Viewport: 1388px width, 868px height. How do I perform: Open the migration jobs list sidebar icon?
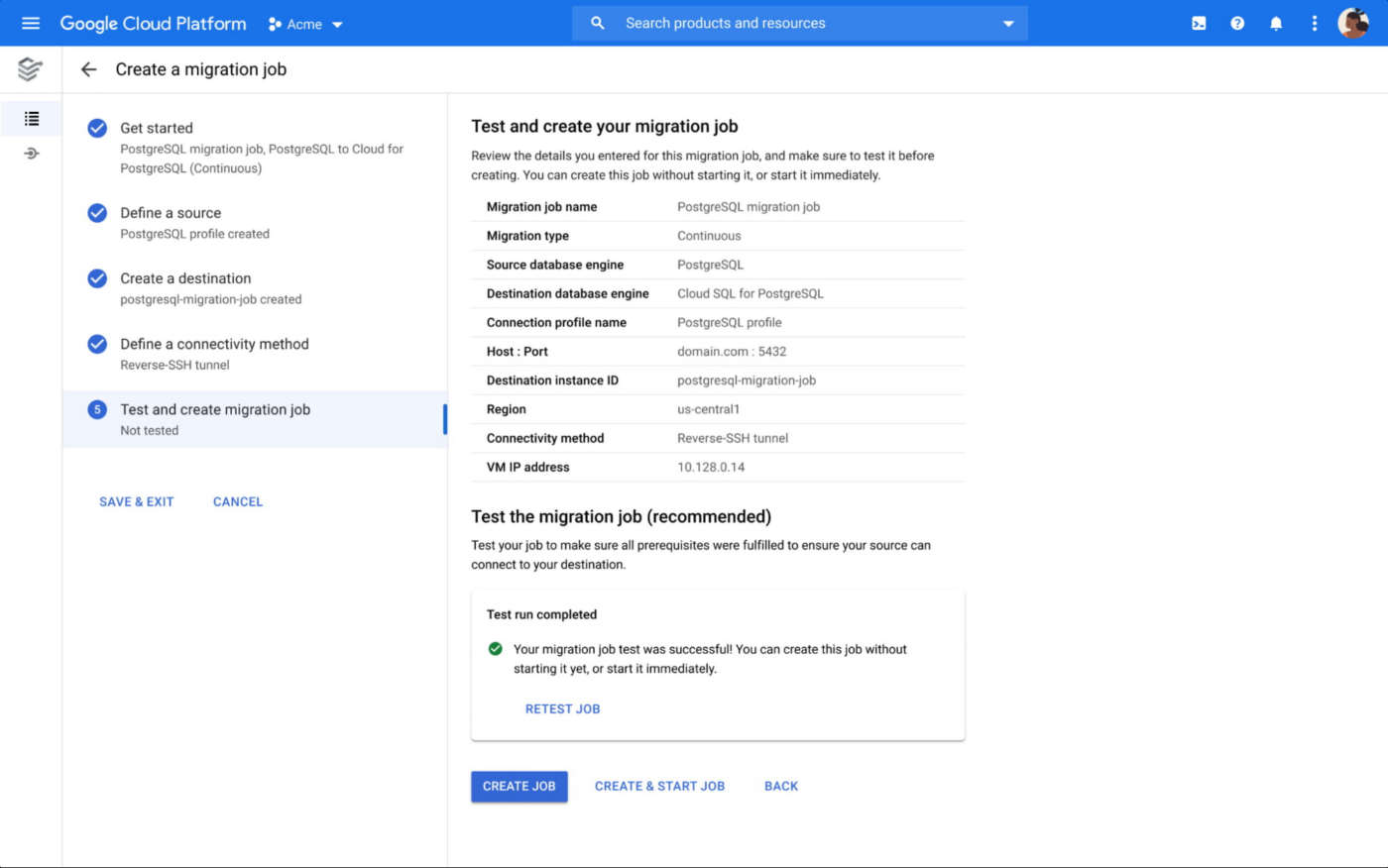tap(32, 119)
